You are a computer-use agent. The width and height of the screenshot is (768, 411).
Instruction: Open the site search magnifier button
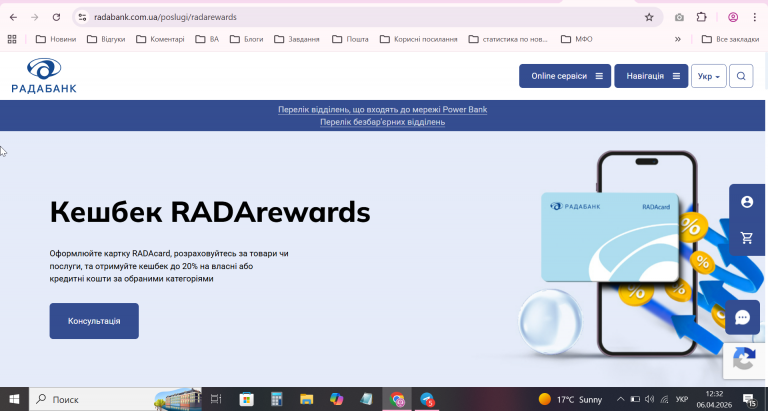[741, 76]
